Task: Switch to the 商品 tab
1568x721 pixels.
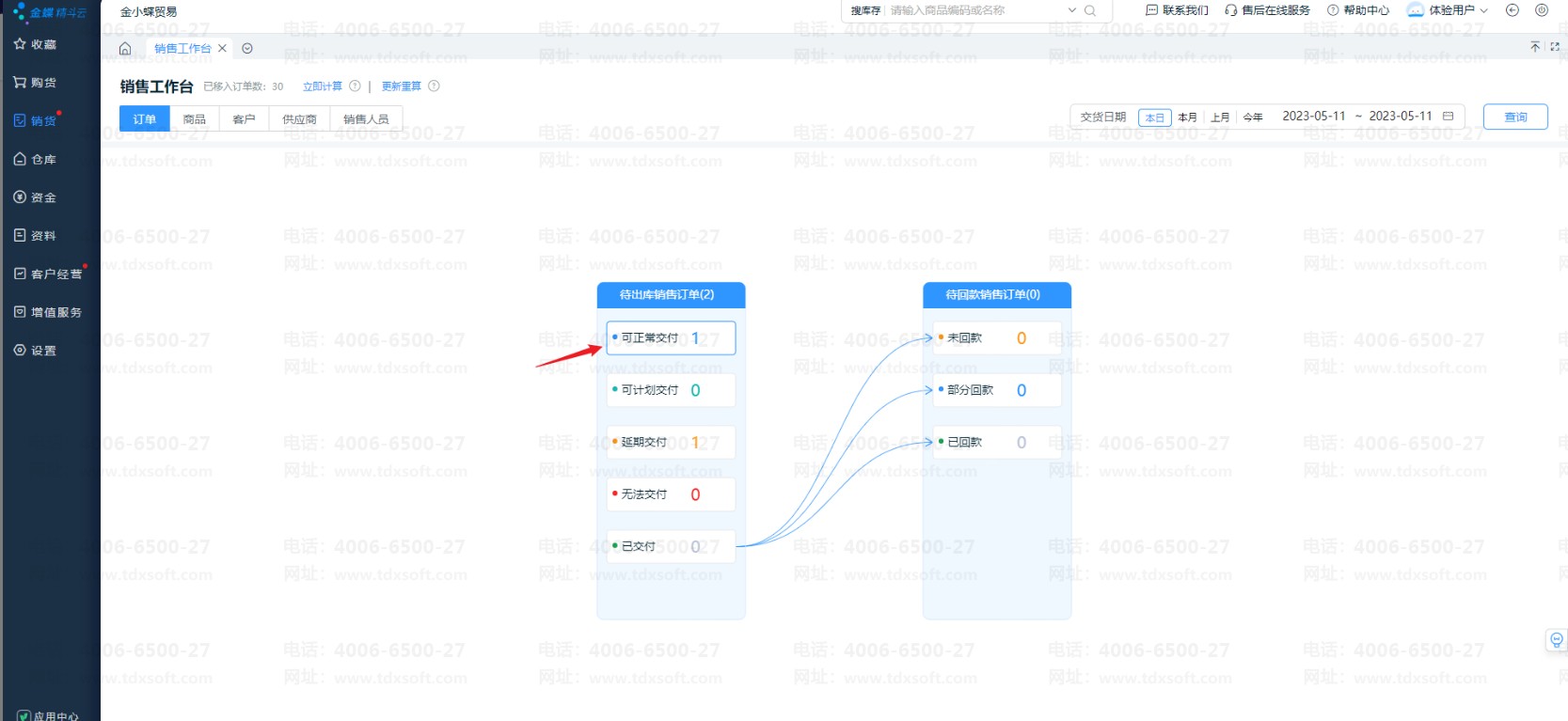Action: click(195, 119)
